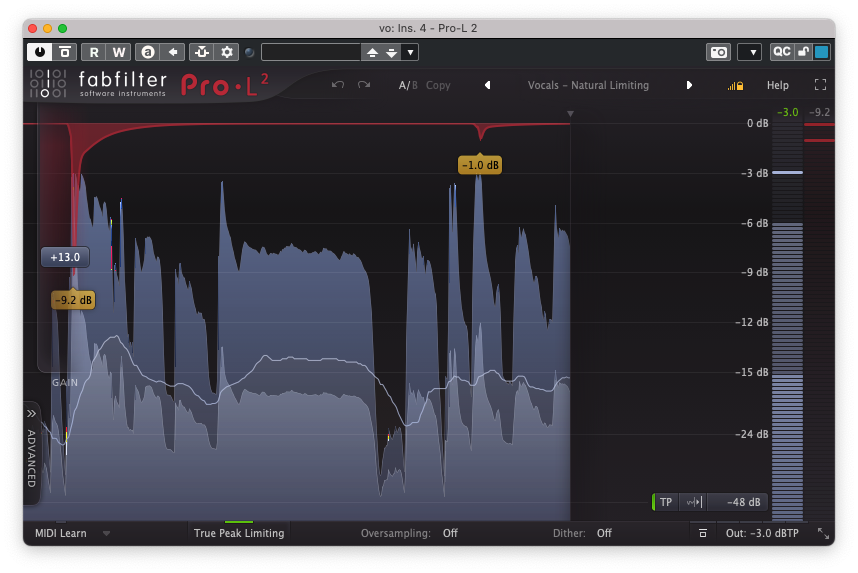Viewport: 858px width, 573px height.
Task: Toggle the plug-in power button
Action: (40, 52)
